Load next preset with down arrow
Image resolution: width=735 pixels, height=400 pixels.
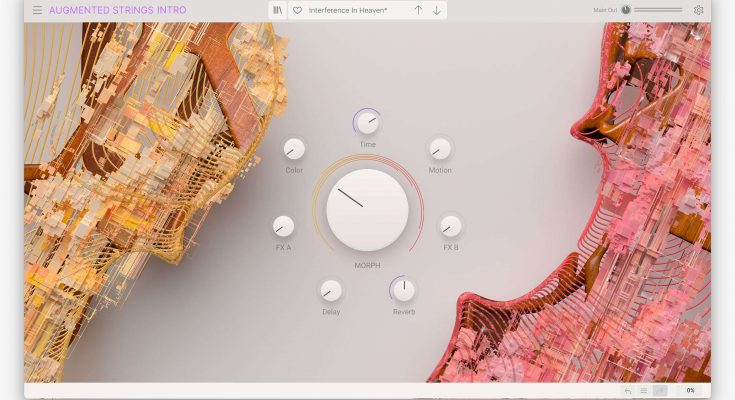point(437,10)
